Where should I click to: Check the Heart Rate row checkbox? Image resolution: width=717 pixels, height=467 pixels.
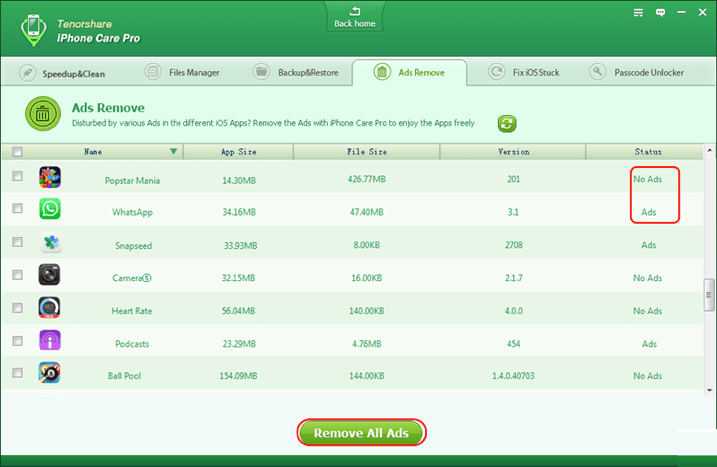point(17,308)
